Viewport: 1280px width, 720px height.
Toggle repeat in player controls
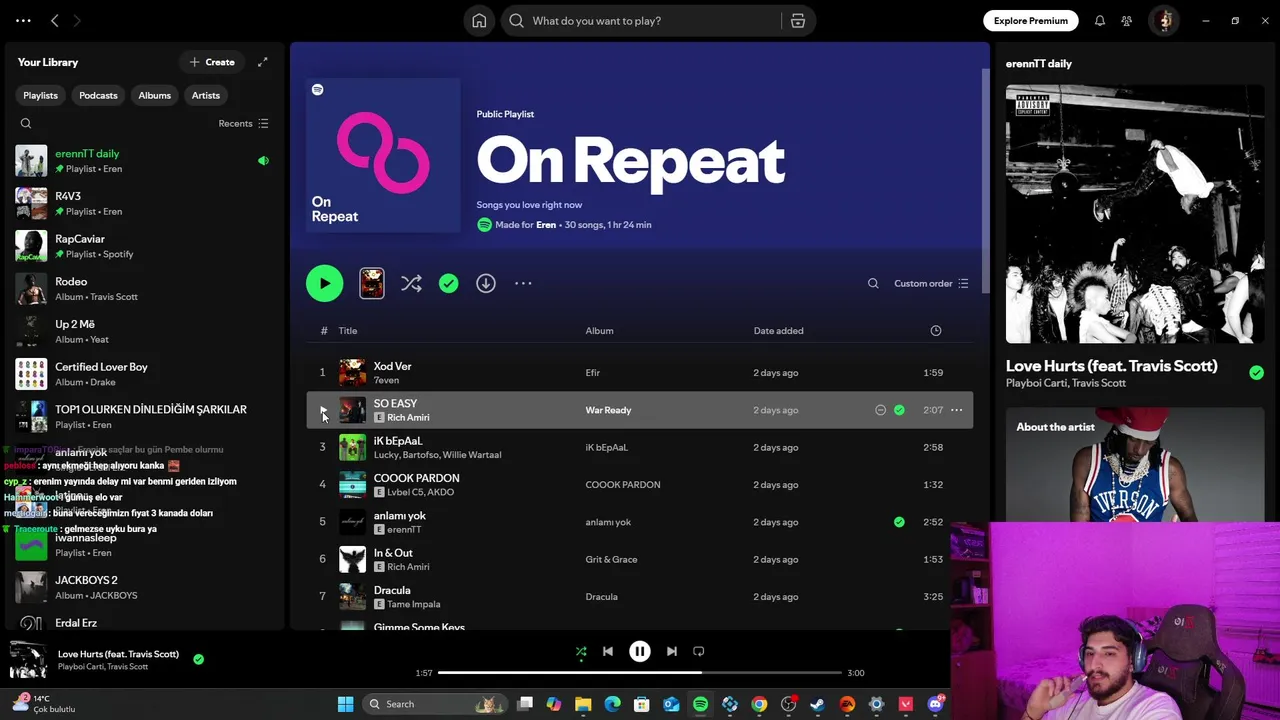click(x=699, y=651)
